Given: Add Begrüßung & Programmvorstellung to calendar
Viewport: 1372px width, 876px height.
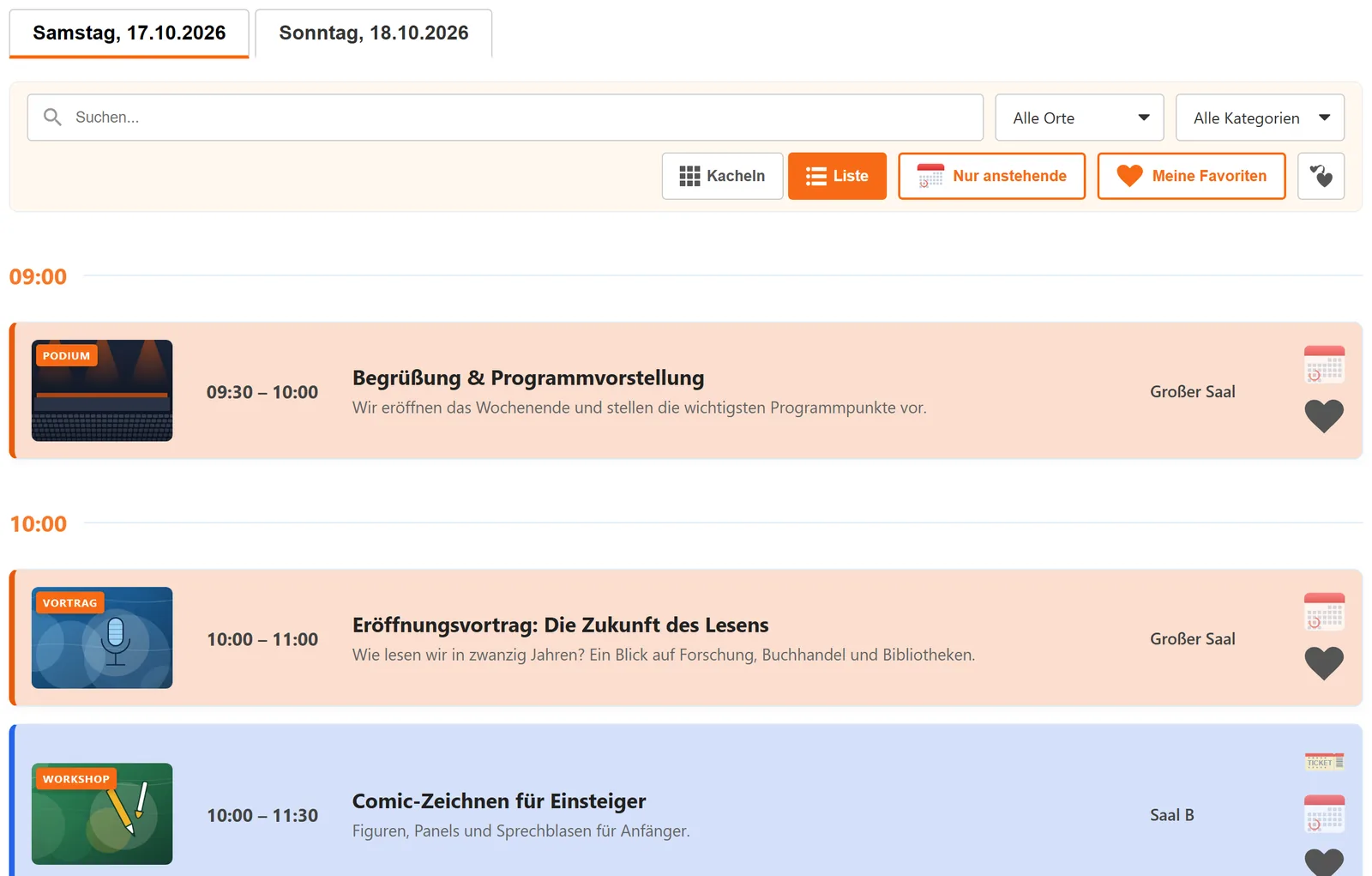Looking at the screenshot, I should 1324,365.
